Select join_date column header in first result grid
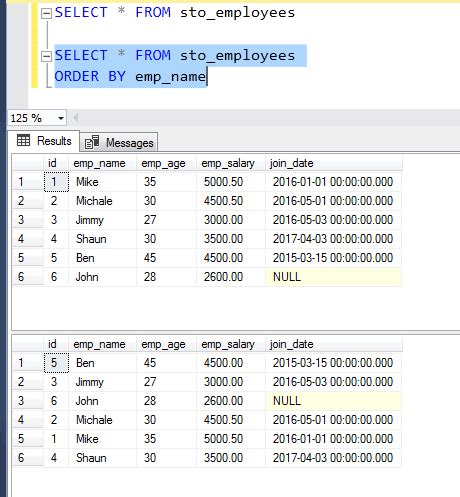The image size is (460, 497). pyautogui.click(x=333, y=163)
